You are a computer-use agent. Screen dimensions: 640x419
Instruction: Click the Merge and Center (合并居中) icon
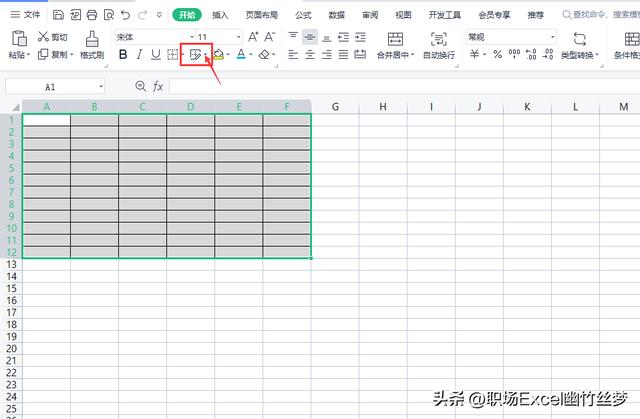pyautogui.click(x=395, y=39)
